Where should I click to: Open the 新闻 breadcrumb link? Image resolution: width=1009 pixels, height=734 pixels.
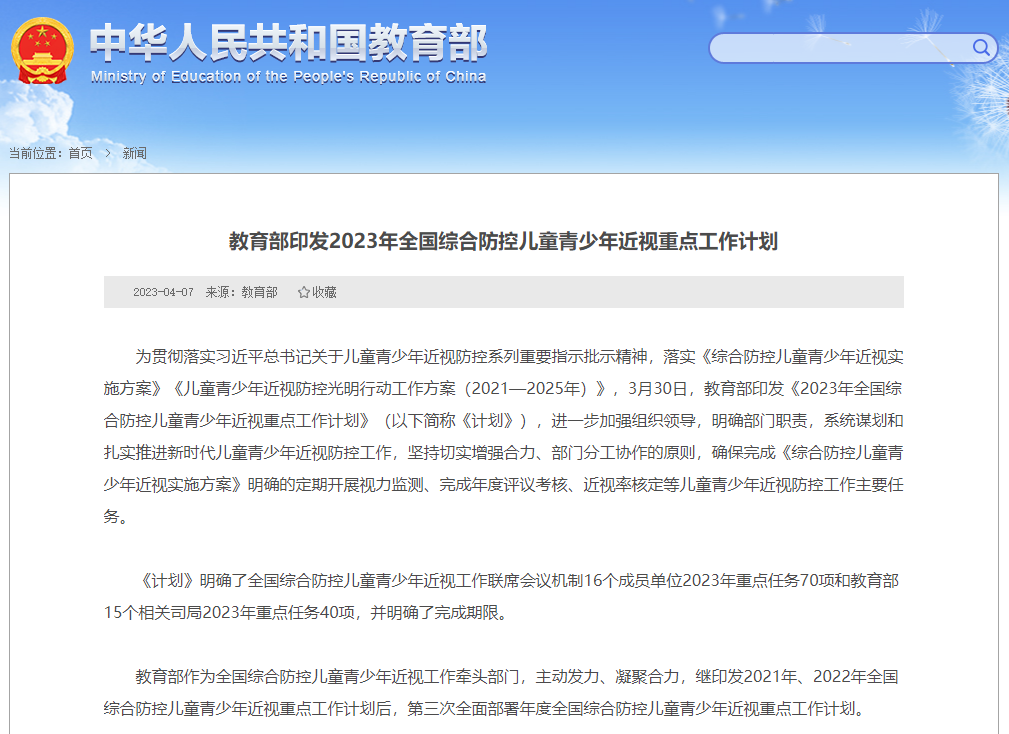pyautogui.click(x=134, y=153)
